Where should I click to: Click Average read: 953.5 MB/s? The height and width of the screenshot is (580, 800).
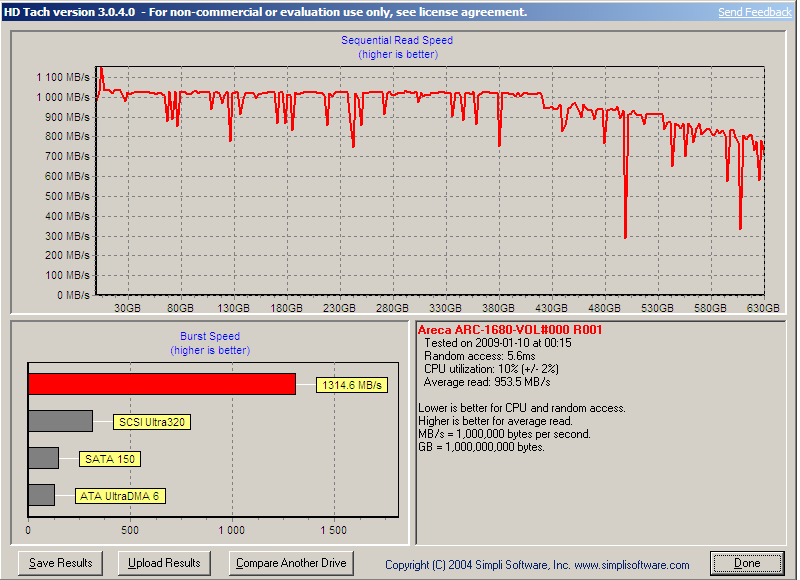click(x=487, y=382)
